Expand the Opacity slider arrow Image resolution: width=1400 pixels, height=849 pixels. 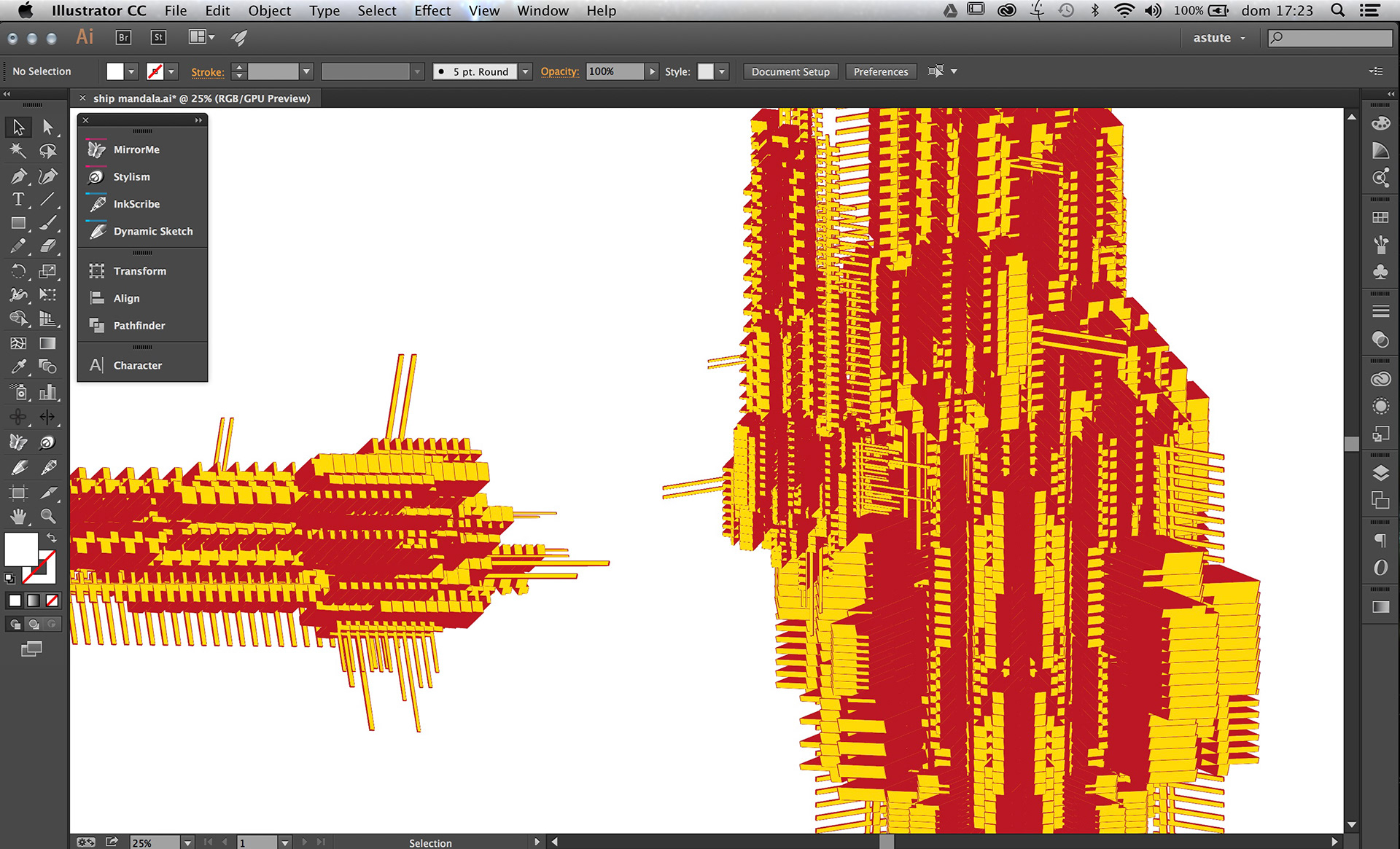653,71
